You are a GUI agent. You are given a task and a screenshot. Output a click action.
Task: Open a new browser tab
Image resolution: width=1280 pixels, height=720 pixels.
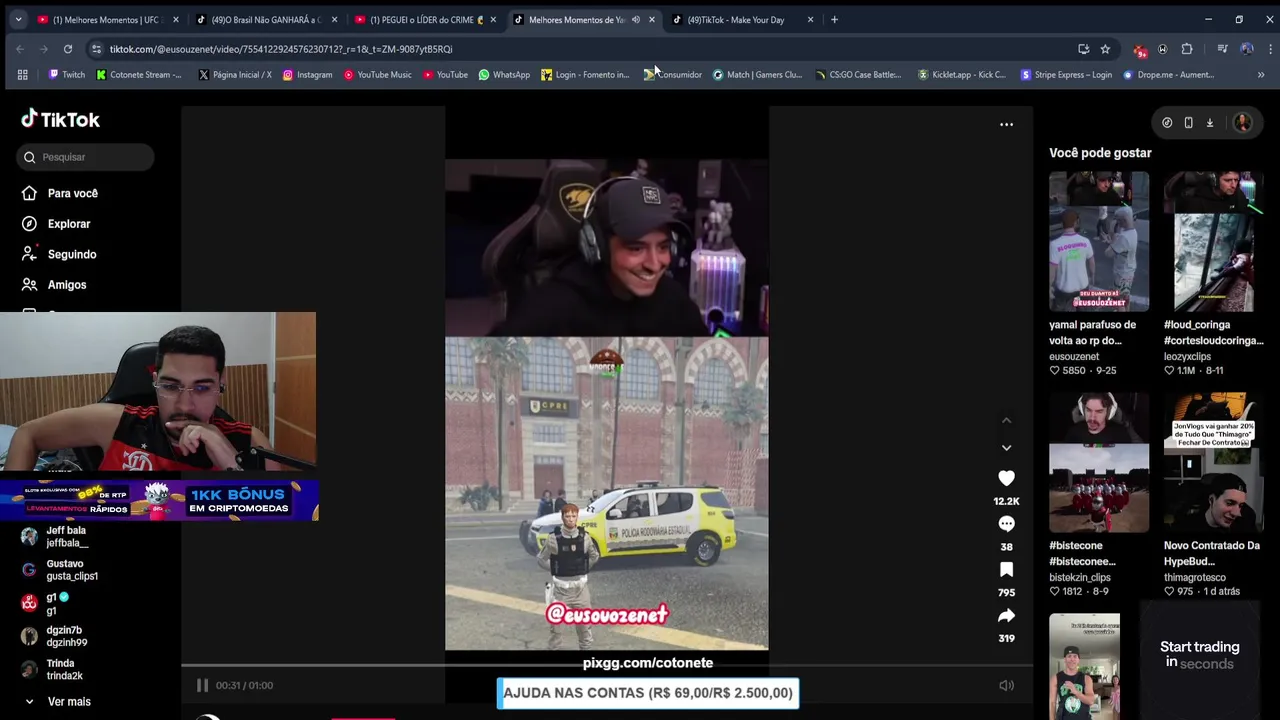[835, 19]
